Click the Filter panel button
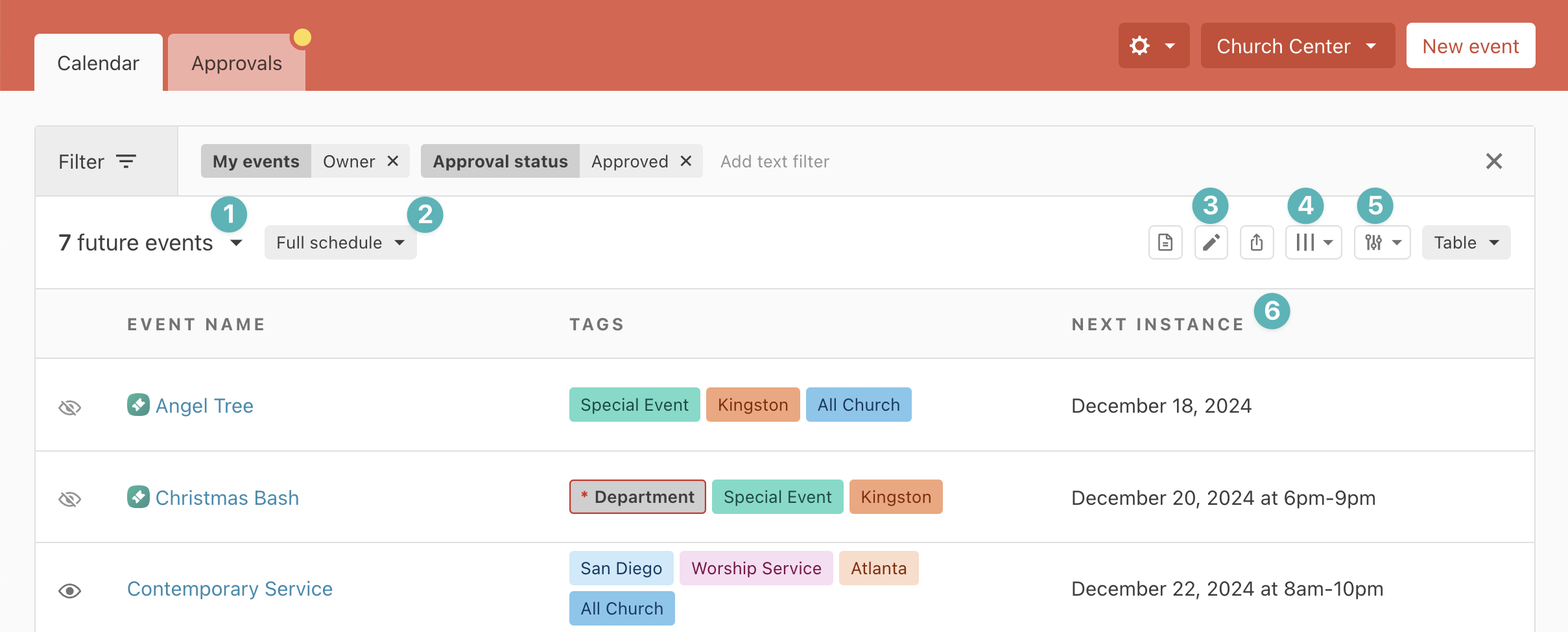 [x=106, y=161]
